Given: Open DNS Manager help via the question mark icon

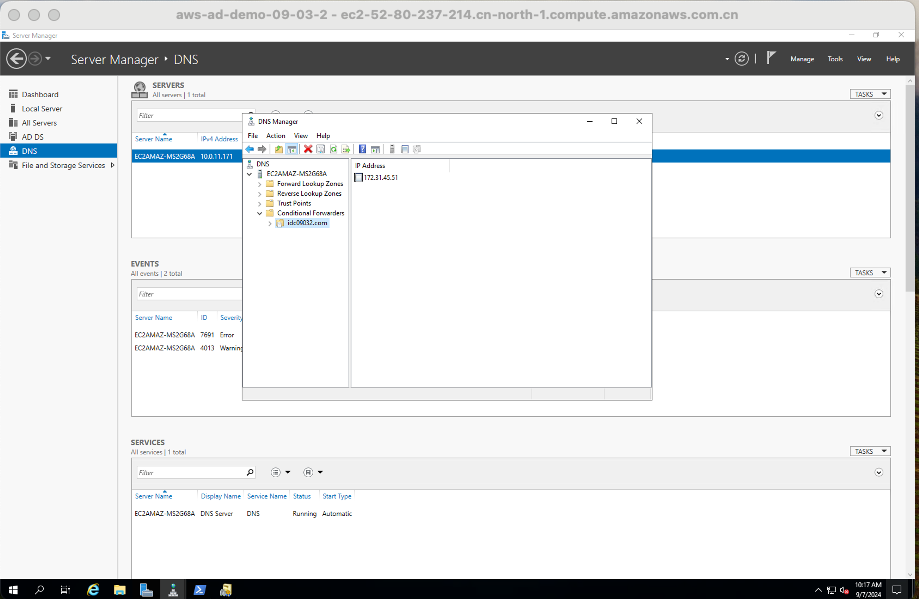Looking at the screenshot, I should (362, 148).
